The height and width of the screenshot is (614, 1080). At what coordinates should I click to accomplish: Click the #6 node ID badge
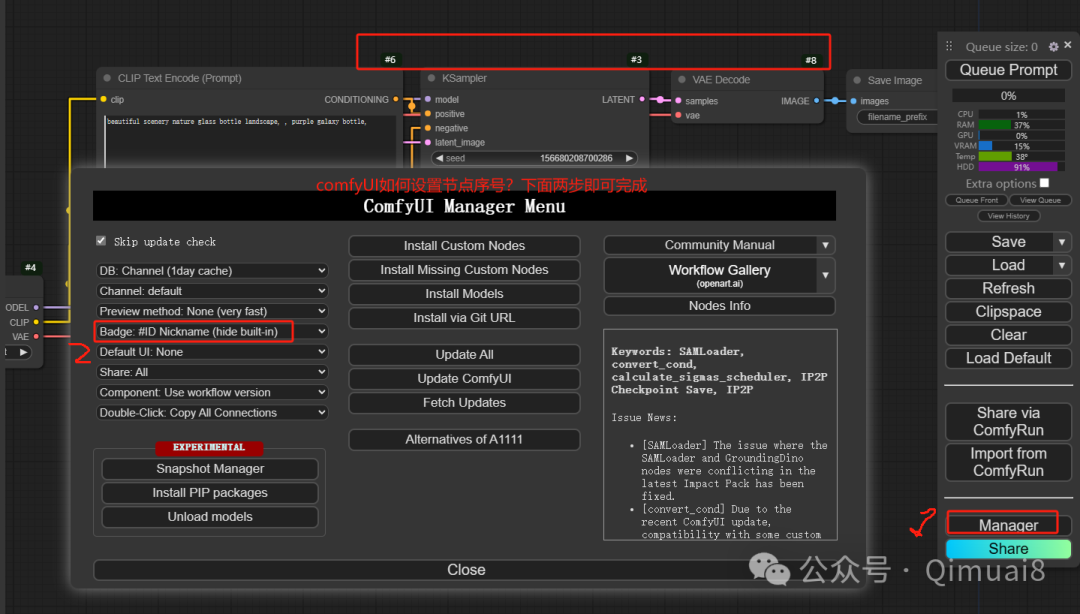pyautogui.click(x=390, y=59)
